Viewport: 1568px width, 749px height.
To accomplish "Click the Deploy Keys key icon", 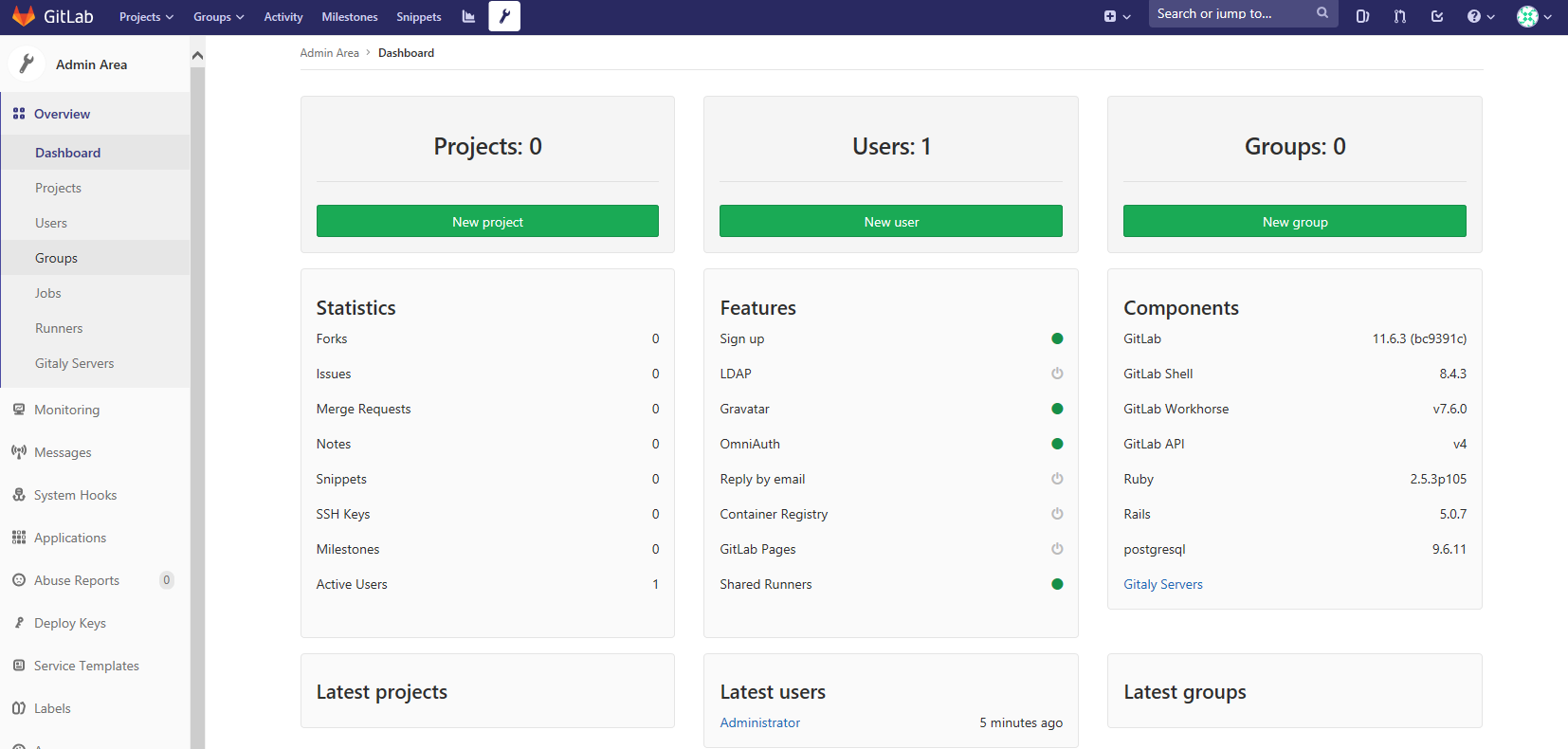I will coord(19,623).
